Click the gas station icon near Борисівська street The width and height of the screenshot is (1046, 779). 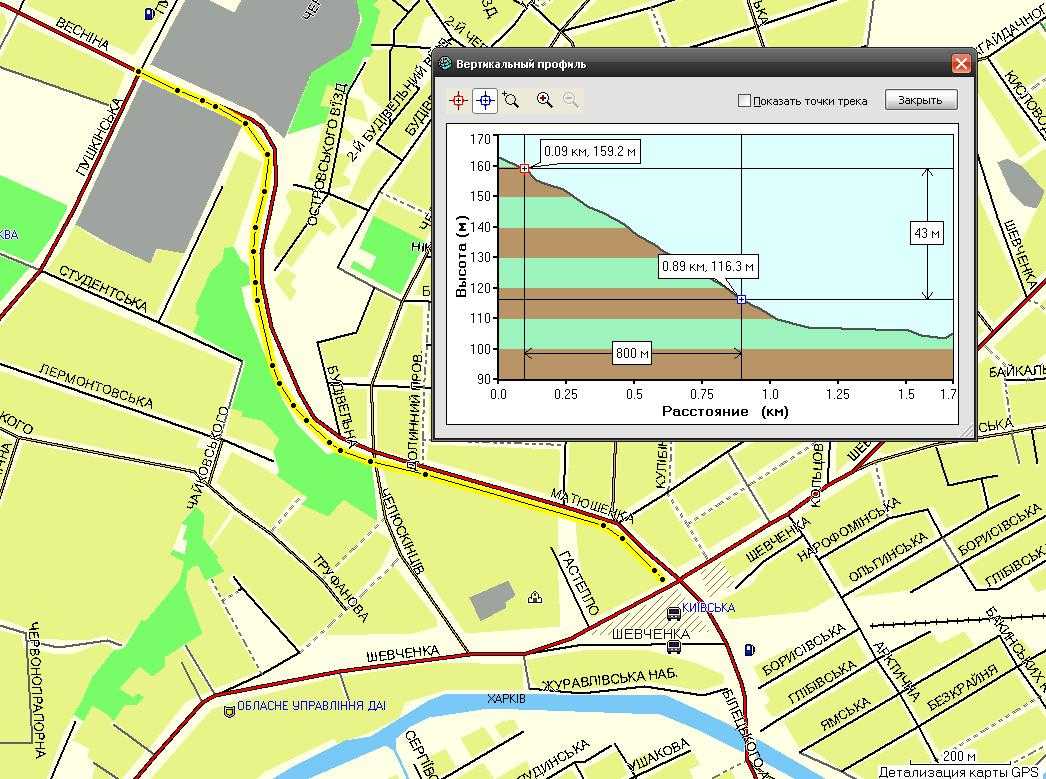point(750,649)
